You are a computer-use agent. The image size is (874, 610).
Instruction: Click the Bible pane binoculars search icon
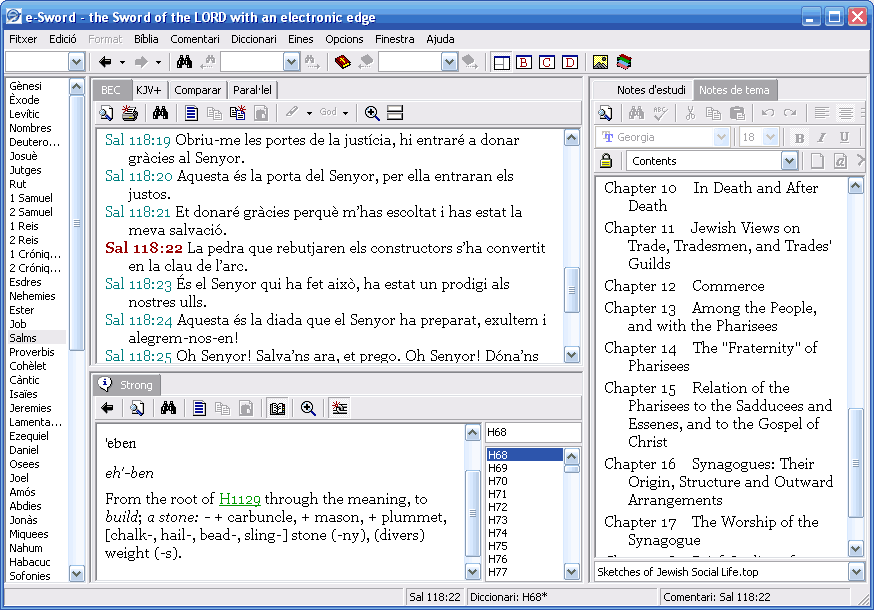tap(161, 113)
